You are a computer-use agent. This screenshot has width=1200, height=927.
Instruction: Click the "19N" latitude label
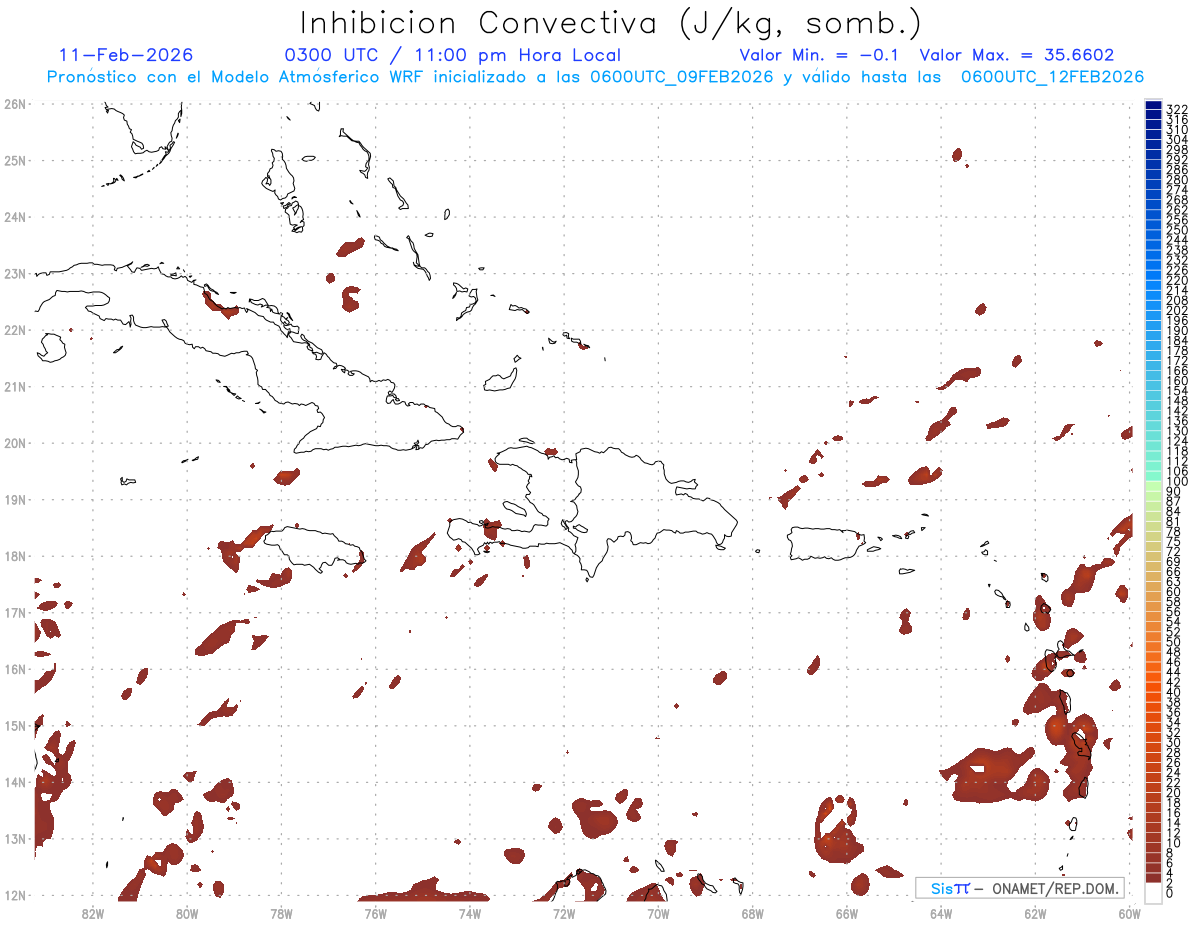15,499
